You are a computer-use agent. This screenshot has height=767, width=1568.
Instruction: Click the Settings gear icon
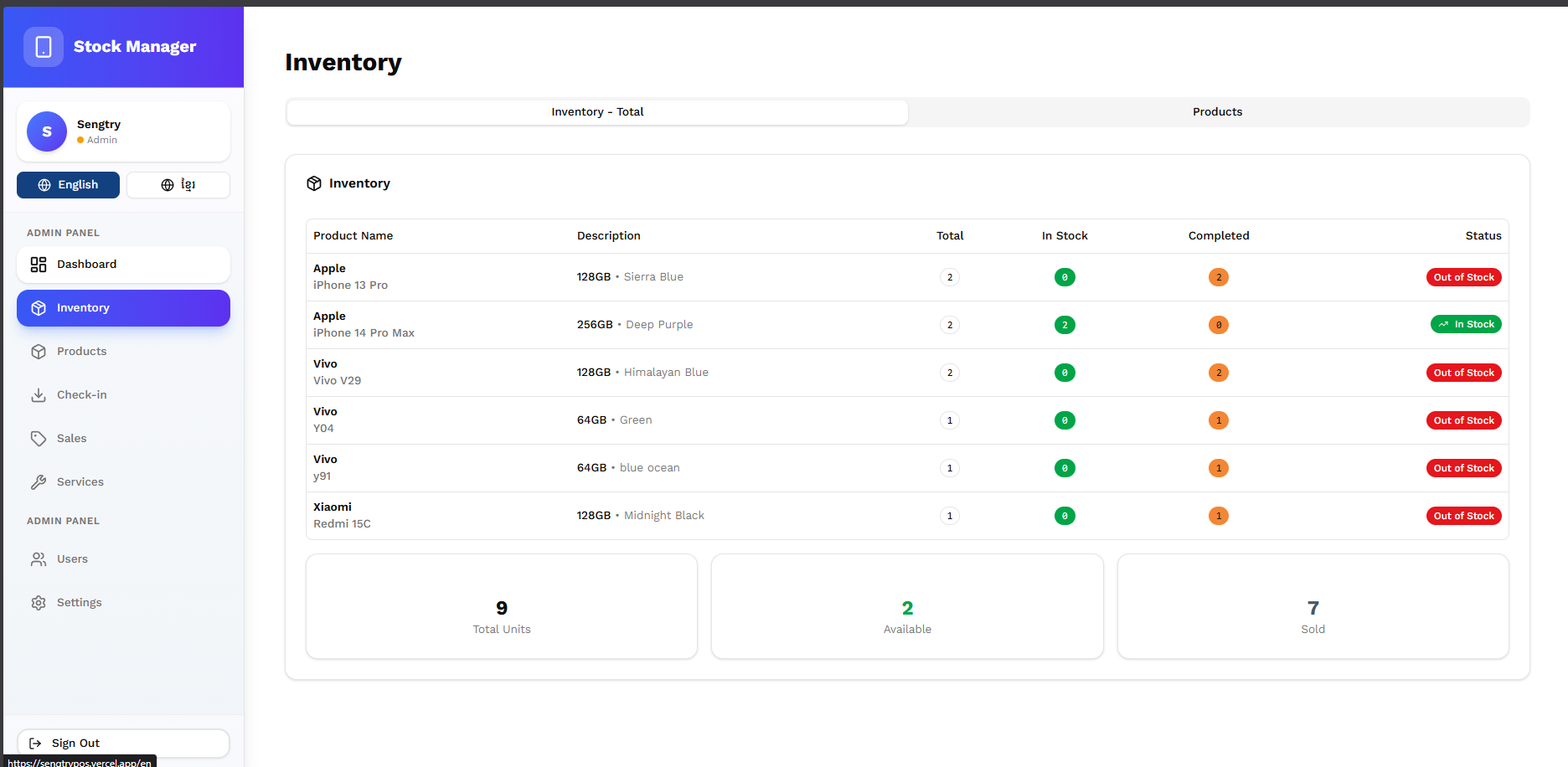pyautogui.click(x=39, y=603)
